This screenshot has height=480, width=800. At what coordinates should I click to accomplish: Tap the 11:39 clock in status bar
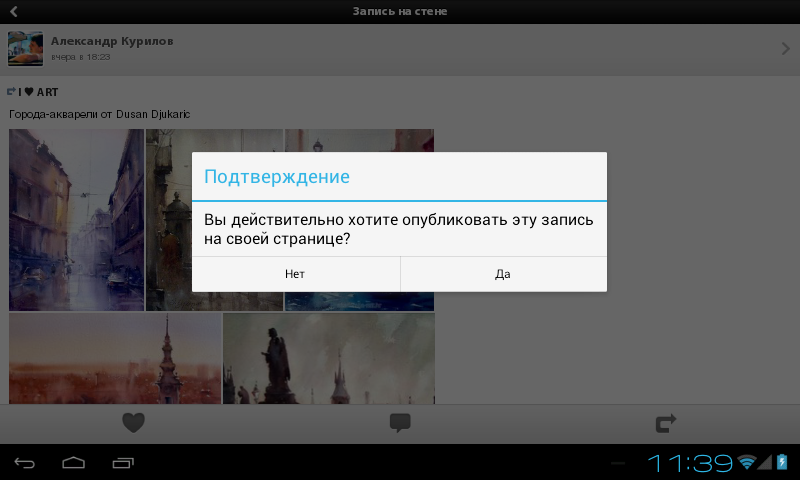pyautogui.click(x=690, y=463)
